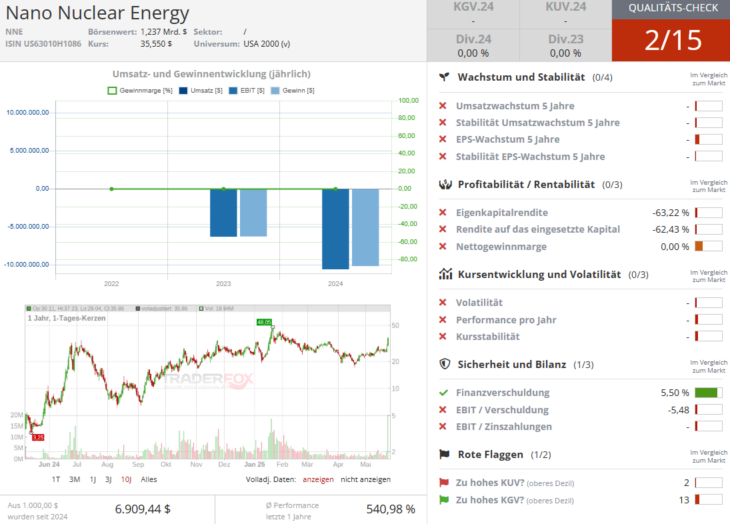The image size is (730, 524).
Task: Click the red low price marker on chart
Action: 38,437
